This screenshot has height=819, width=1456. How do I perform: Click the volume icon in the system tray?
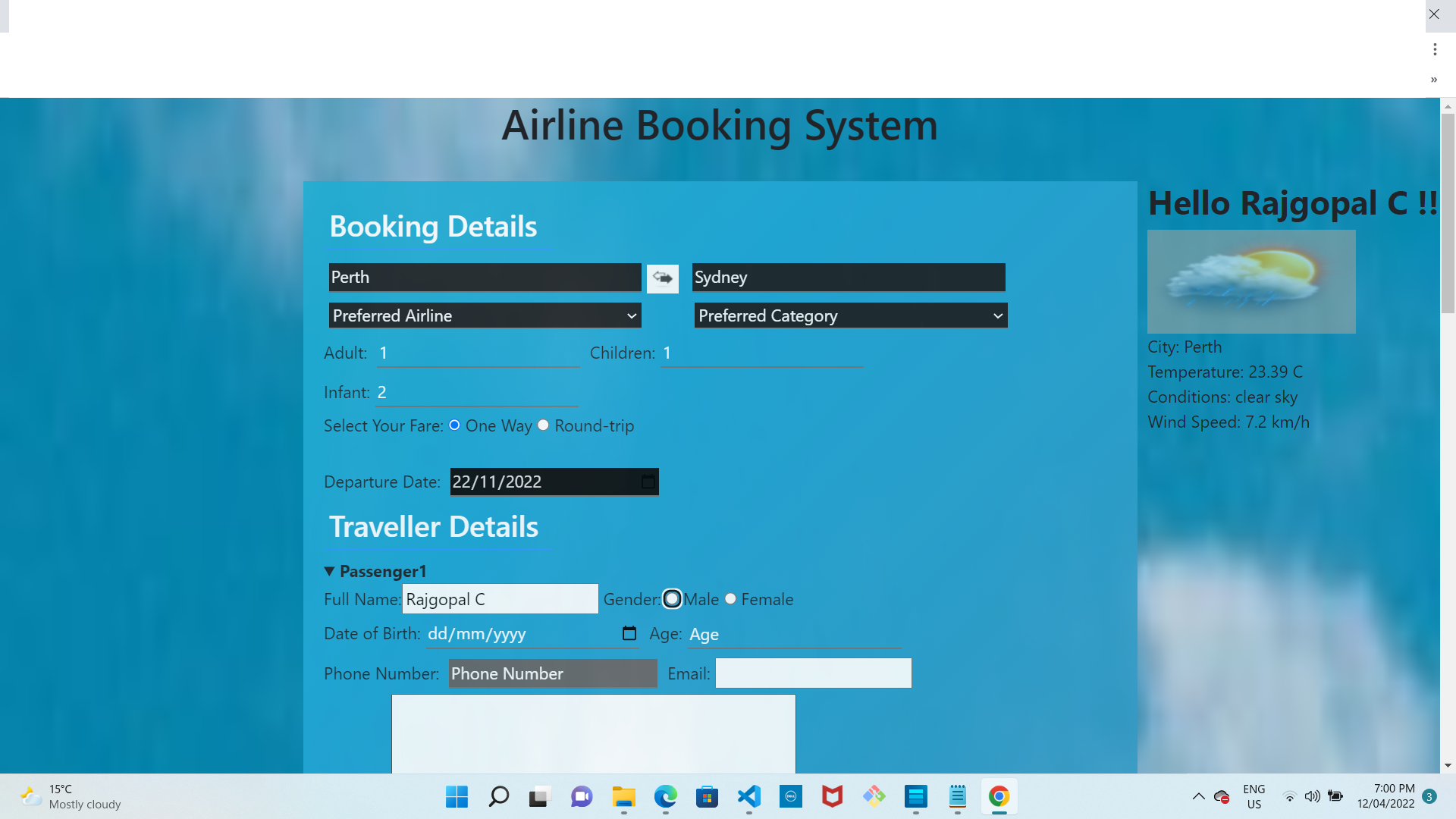coord(1313,797)
